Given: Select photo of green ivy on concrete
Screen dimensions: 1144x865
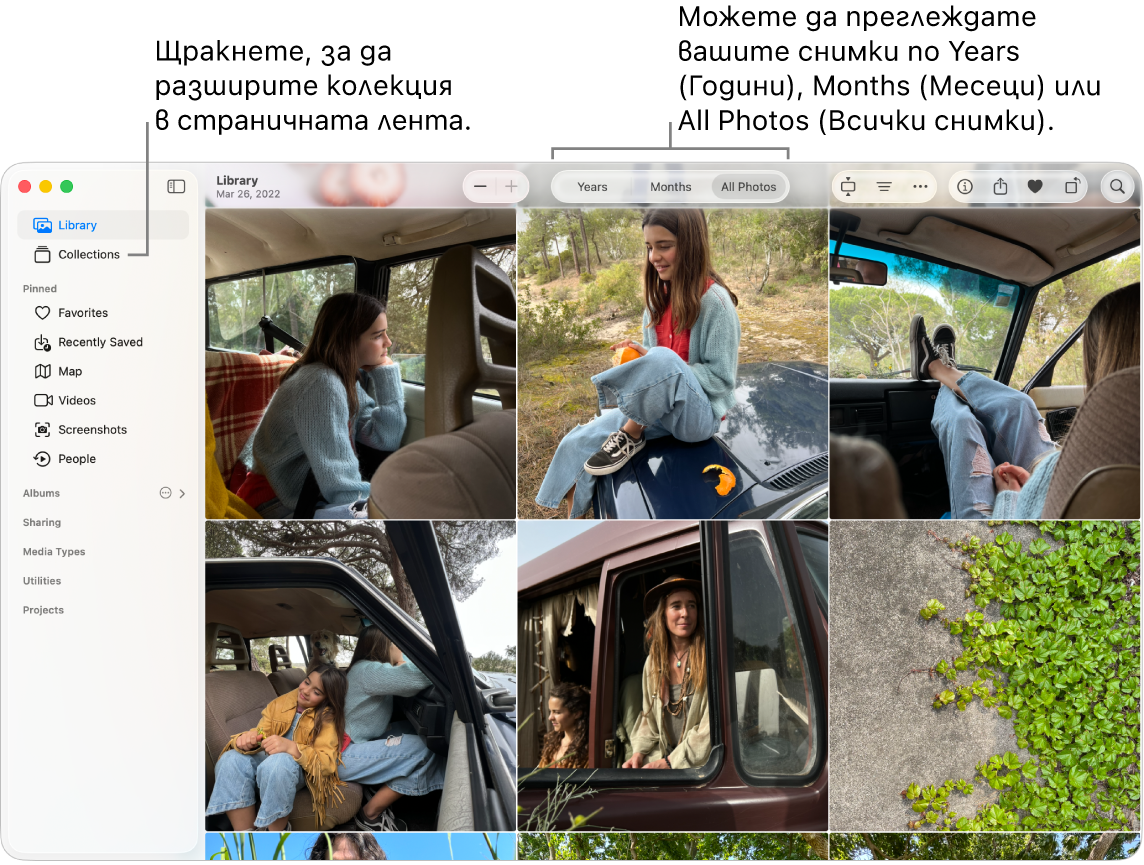Looking at the screenshot, I should coord(985,676).
